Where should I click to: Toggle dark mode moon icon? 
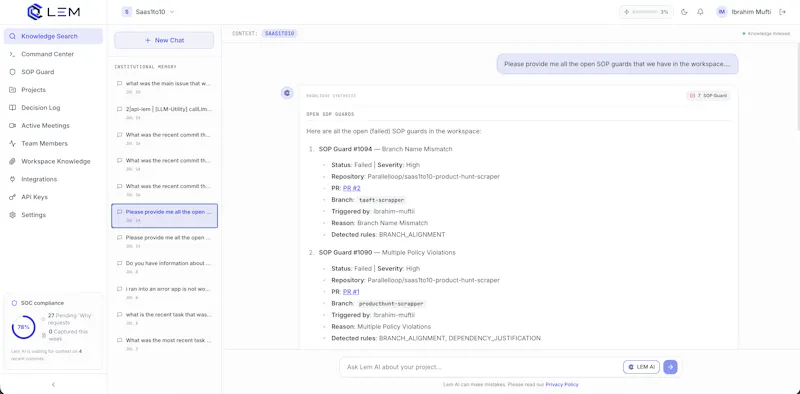point(685,12)
